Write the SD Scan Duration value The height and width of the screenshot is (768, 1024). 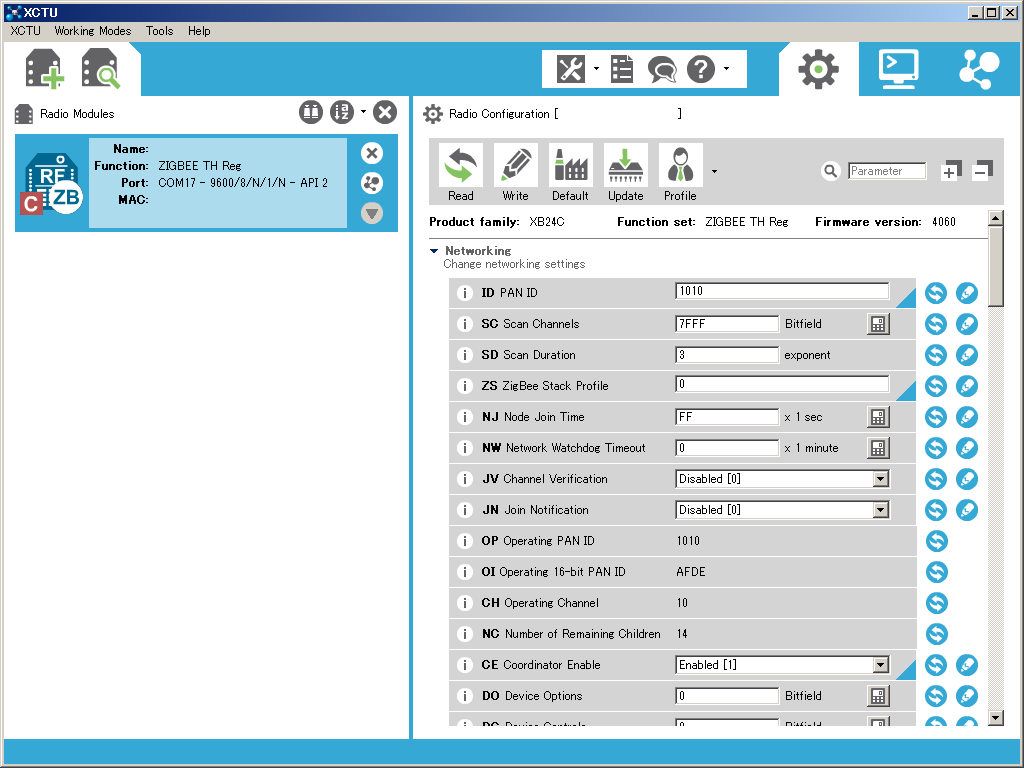(967, 355)
